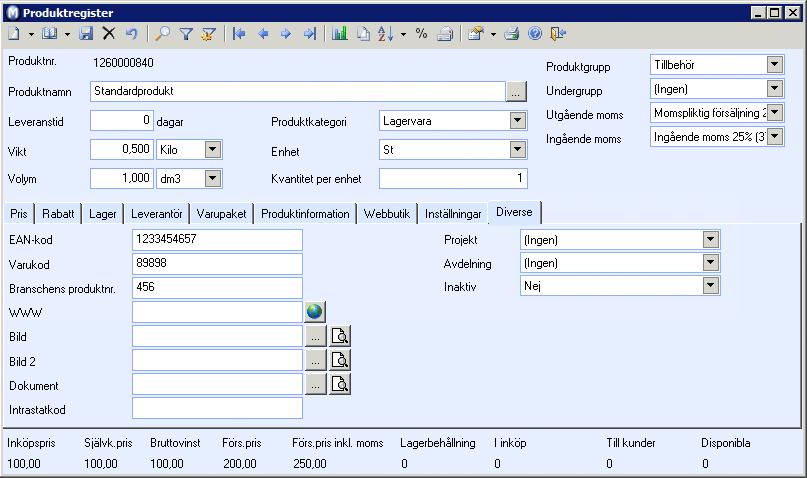
Task: Expand the Utgående moms dropdown
Action: coord(774,112)
